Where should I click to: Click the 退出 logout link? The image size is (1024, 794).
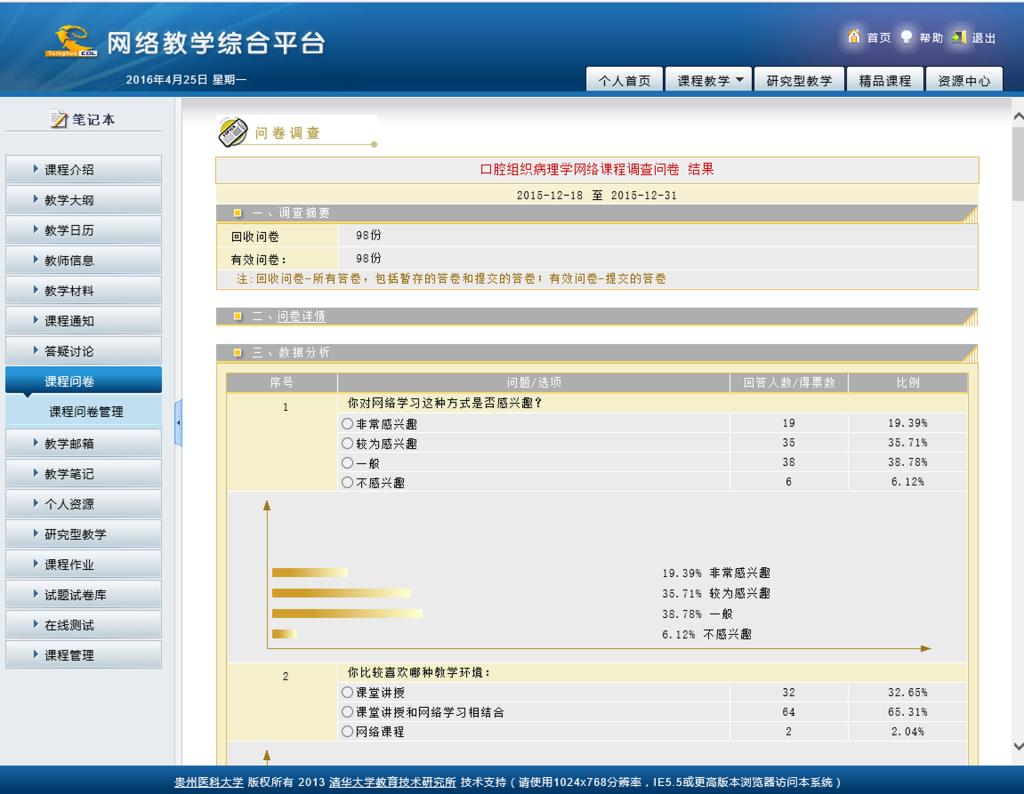(x=984, y=38)
